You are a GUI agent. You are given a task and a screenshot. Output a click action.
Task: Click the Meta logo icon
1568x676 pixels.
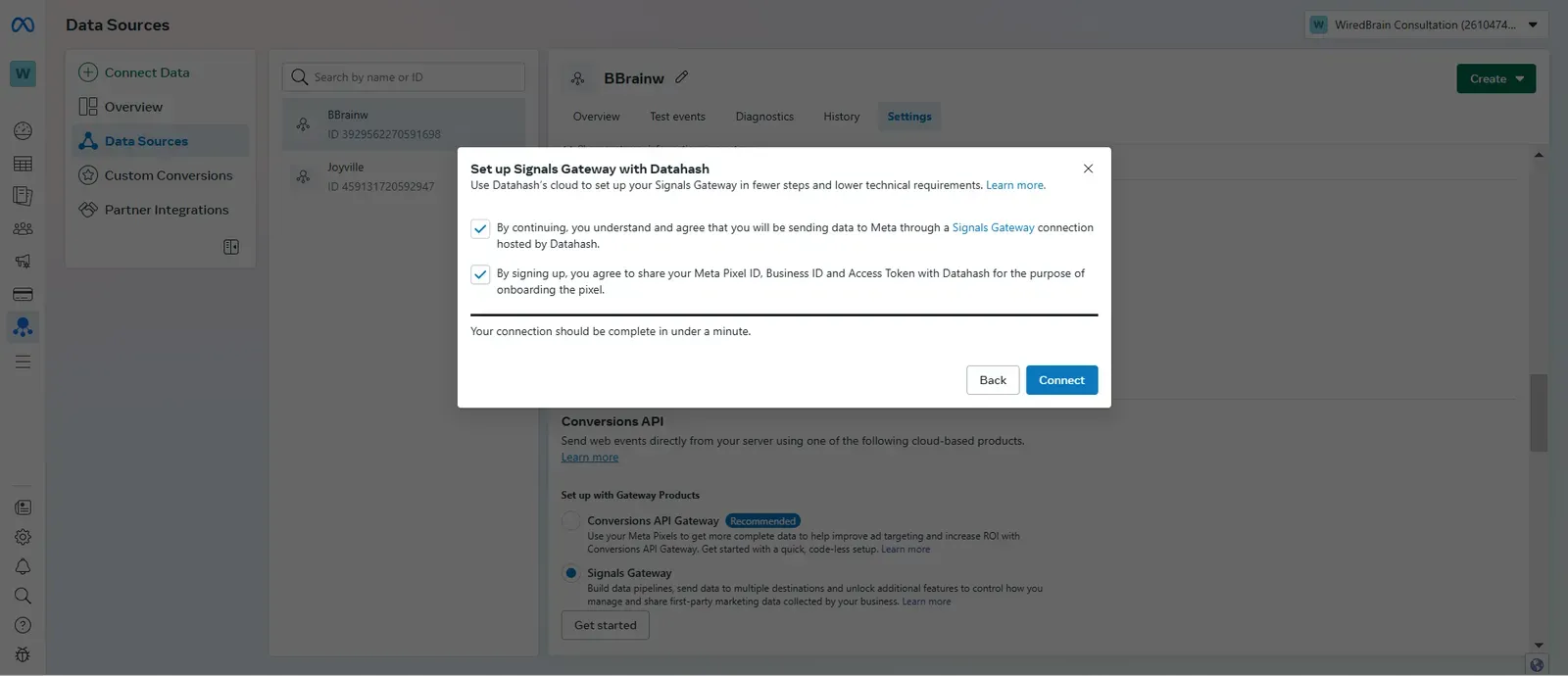[23, 24]
